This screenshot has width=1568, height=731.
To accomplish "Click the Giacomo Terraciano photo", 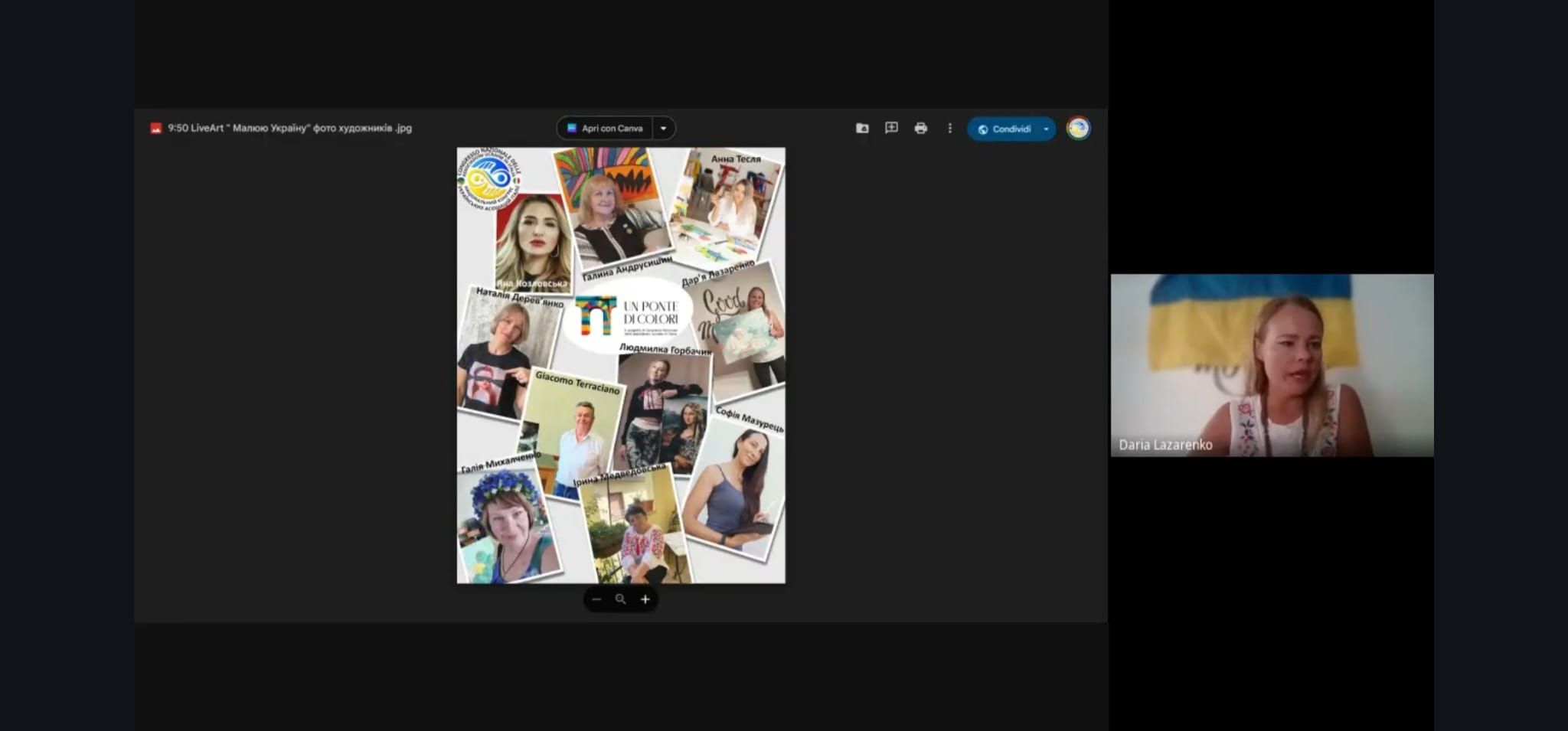I will tap(573, 436).
